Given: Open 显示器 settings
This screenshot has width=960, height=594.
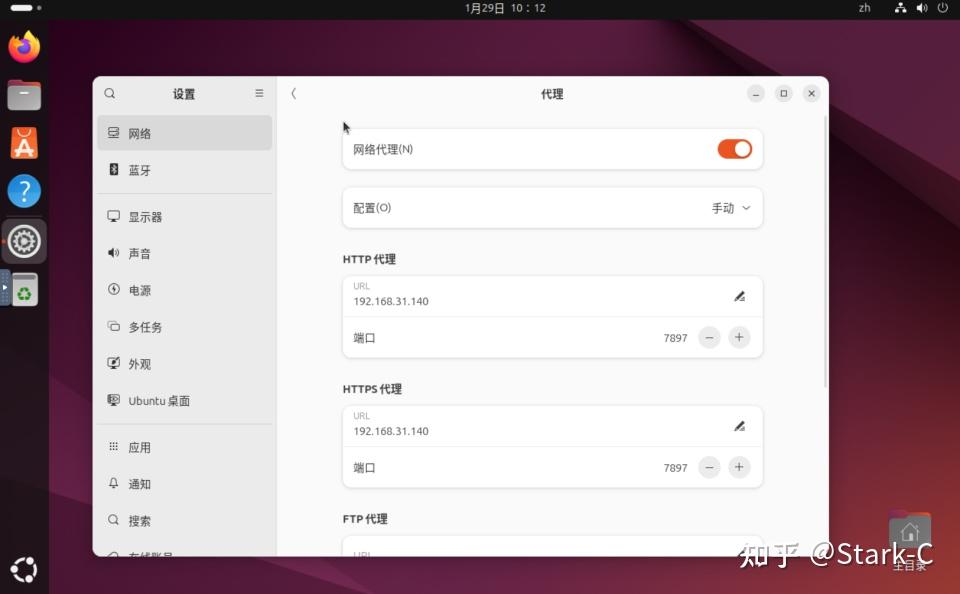Looking at the screenshot, I should [184, 217].
